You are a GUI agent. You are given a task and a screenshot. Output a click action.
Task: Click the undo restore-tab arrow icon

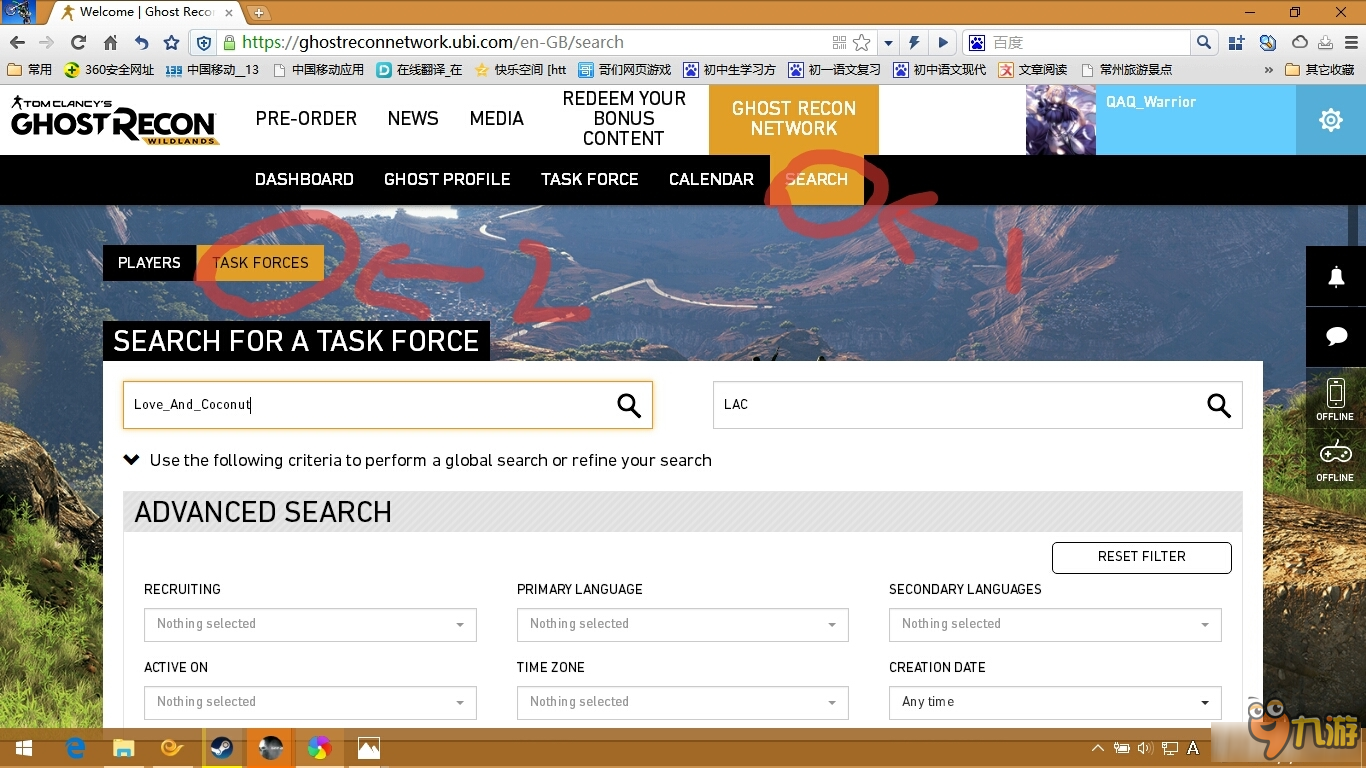point(141,43)
